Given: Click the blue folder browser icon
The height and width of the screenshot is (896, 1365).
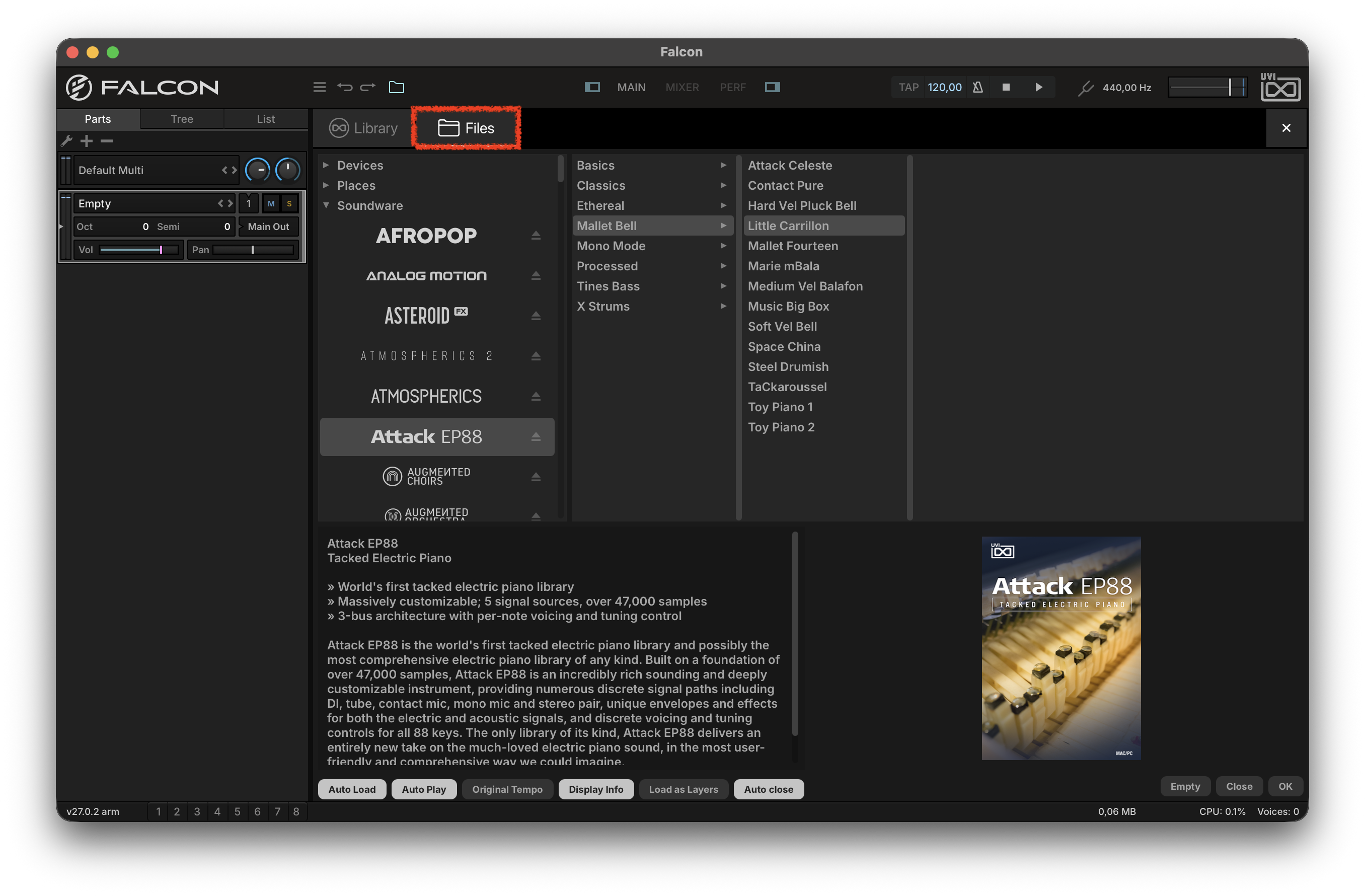Looking at the screenshot, I should pyautogui.click(x=396, y=87).
